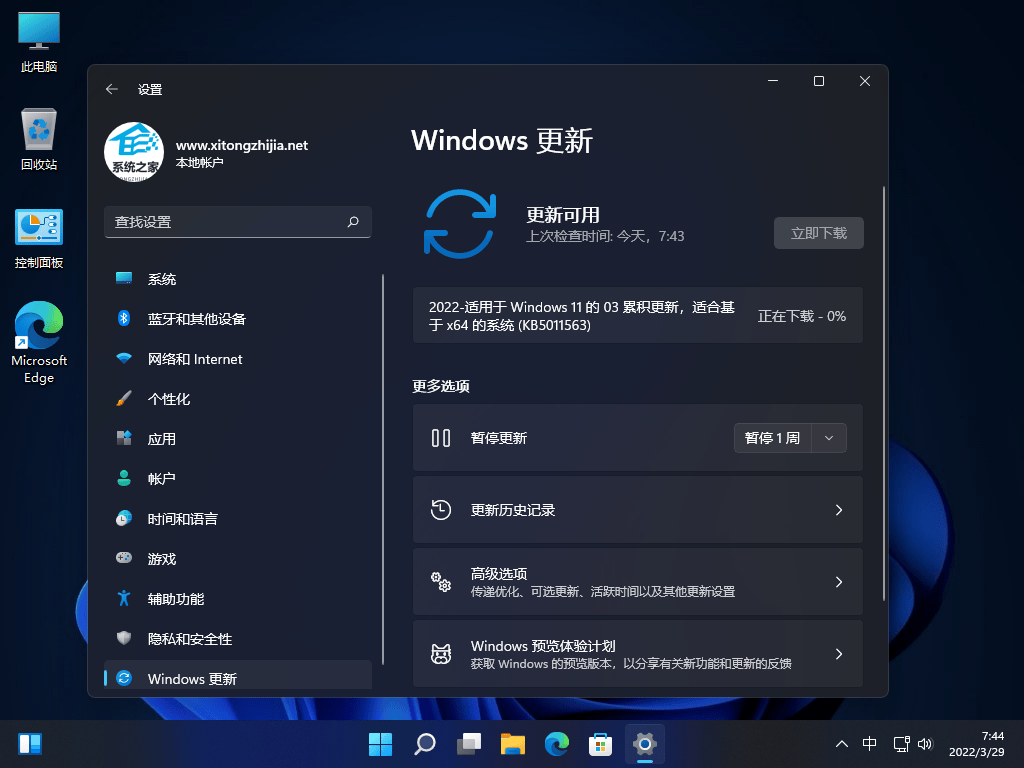Open the 系统 settings section icon

(124, 279)
